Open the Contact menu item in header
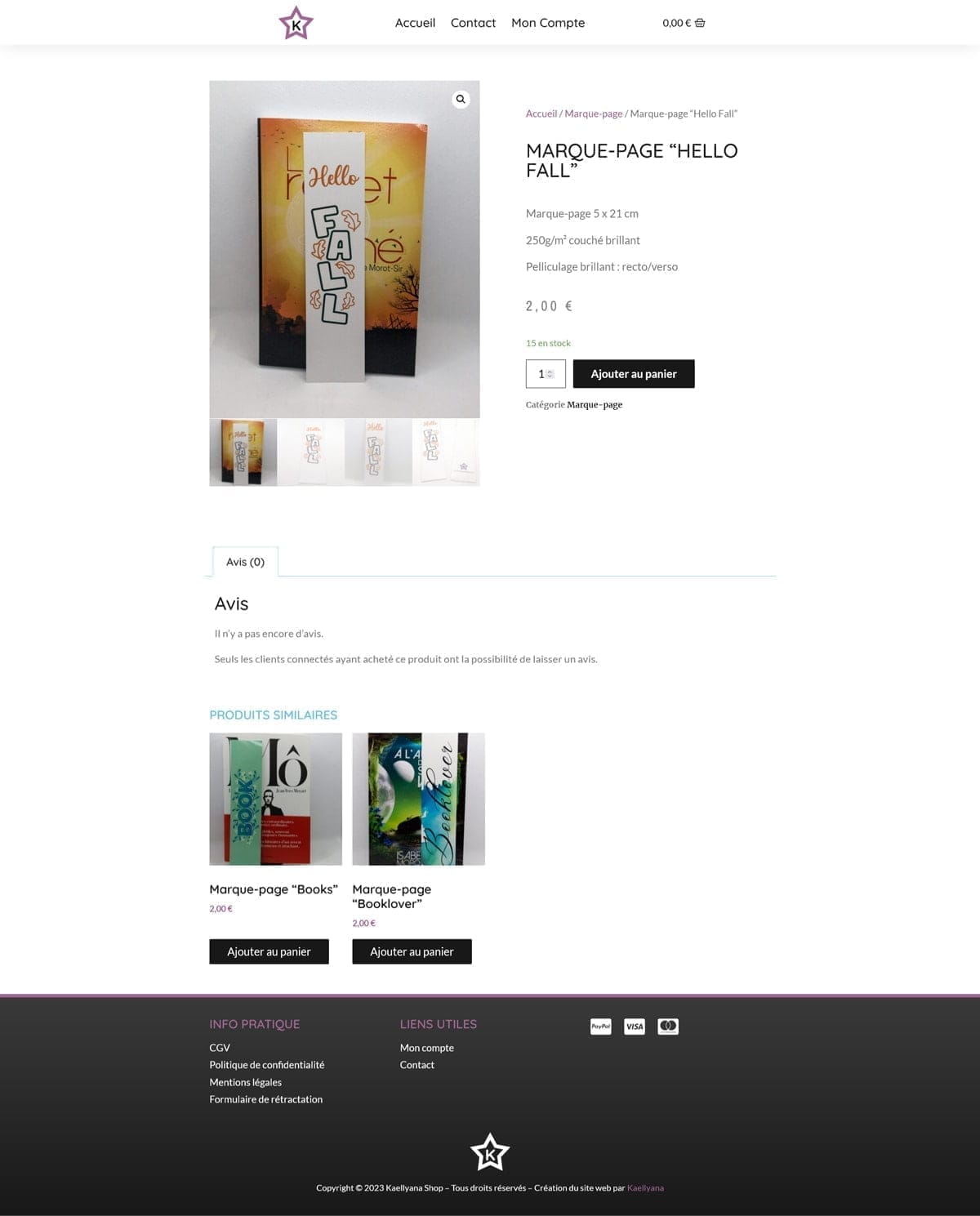Screen dimensions: 980x1216 click(473, 23)
